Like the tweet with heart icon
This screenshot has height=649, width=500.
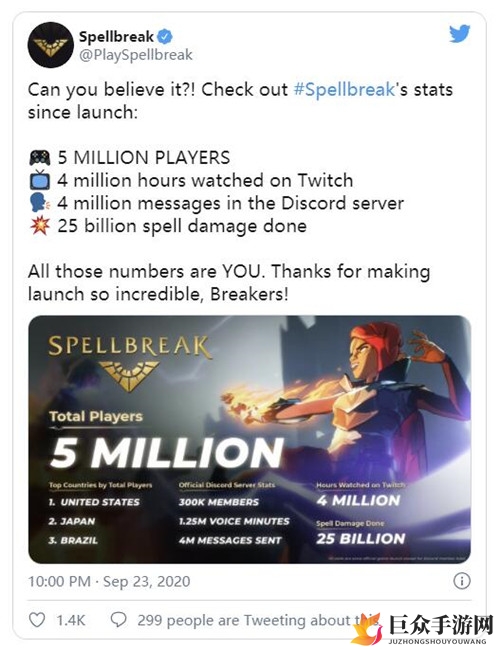pos(37,620)
